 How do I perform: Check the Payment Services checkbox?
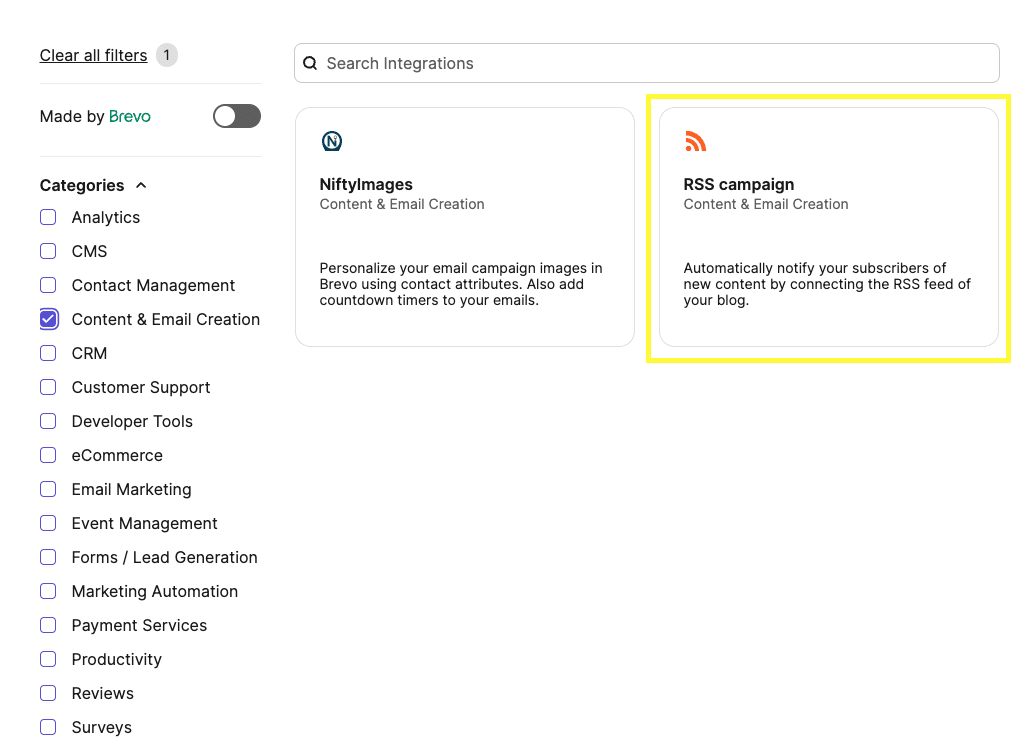(48, 625)
